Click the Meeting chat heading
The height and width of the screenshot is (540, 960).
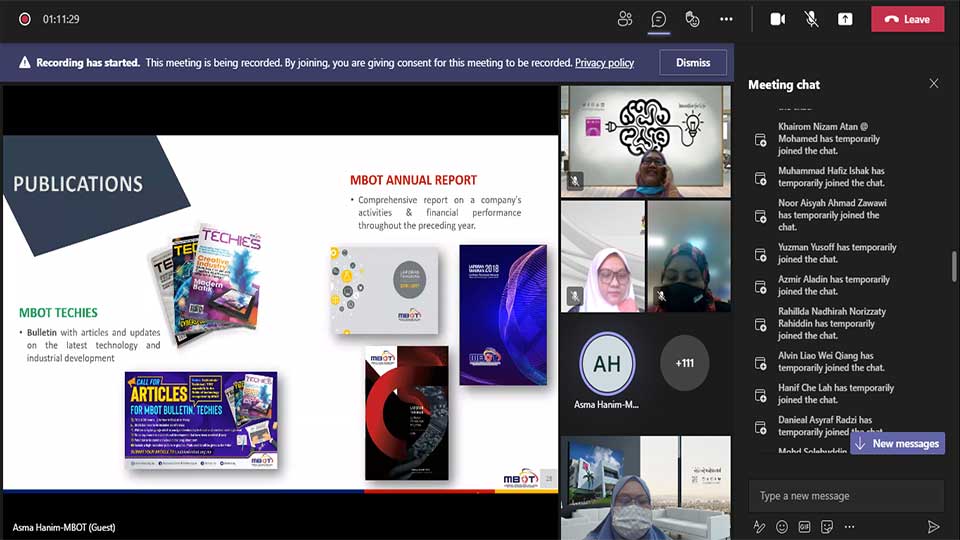(x=784, y=84)
